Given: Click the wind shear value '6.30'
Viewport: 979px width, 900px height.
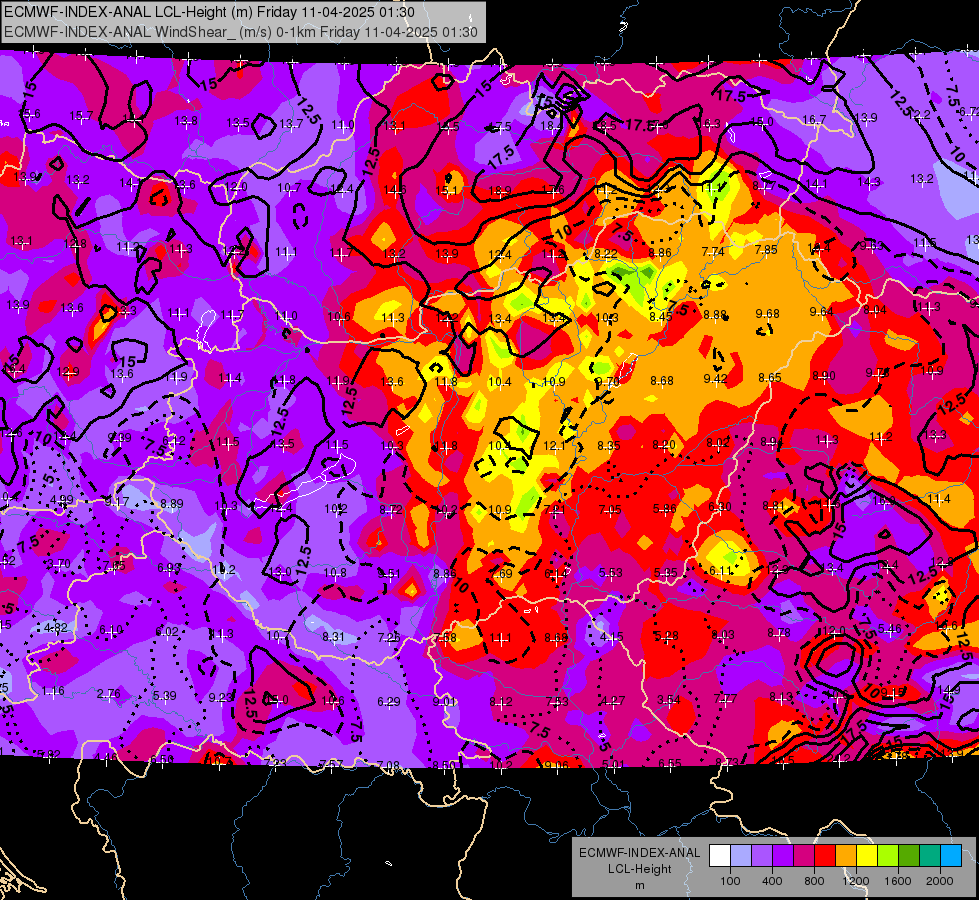Looking at the screenshot, I should tap(720, 507).
